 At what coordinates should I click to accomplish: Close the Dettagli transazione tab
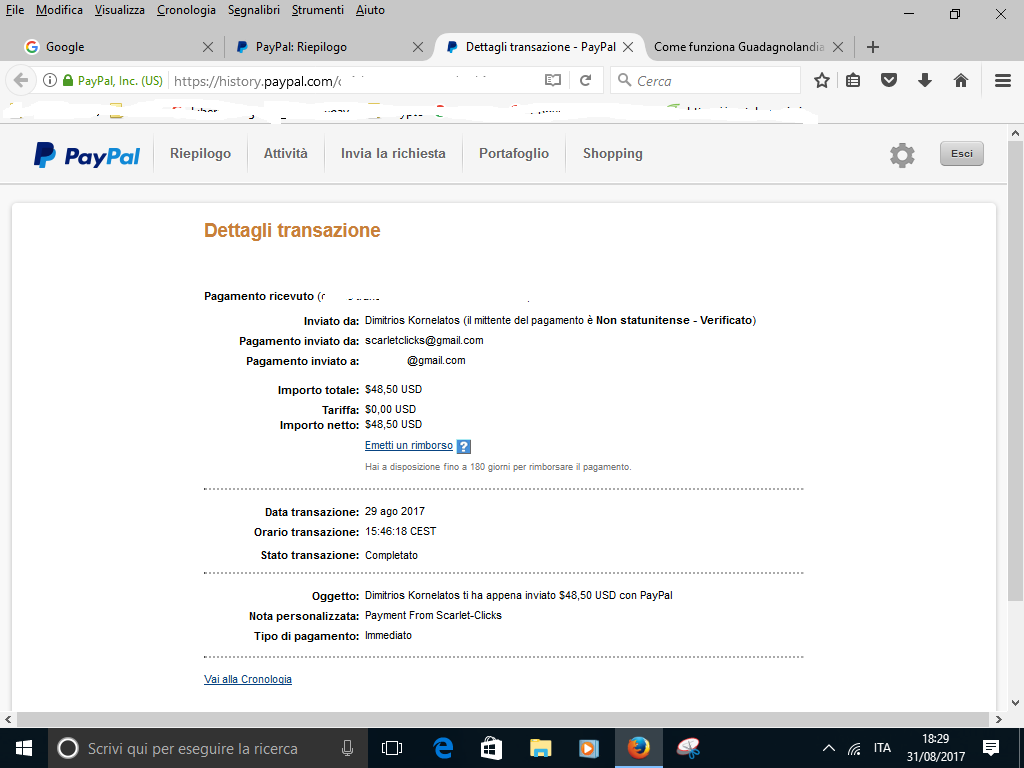pos(628,47)
